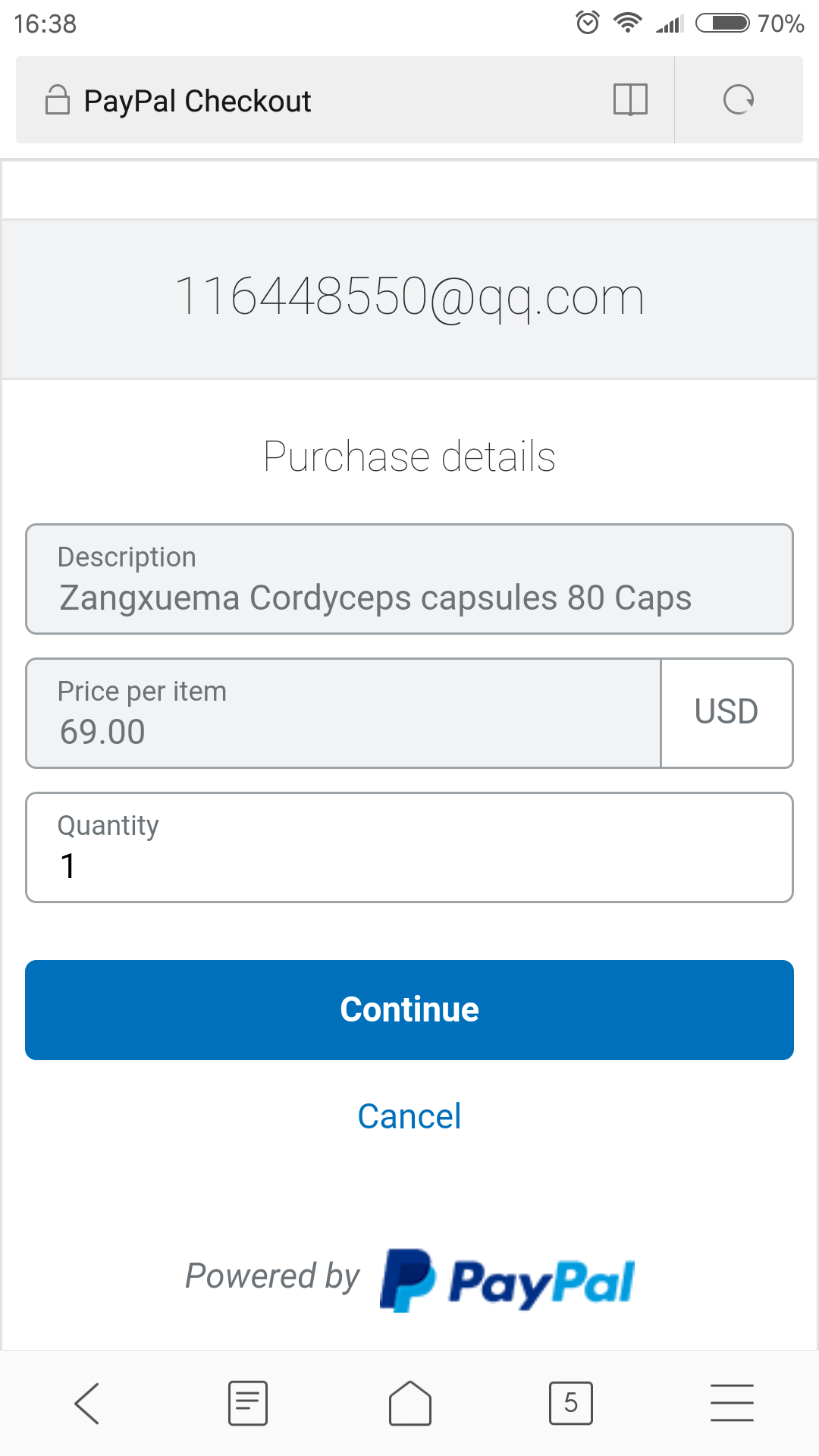Tap the browser home icon
819x1456 pixels.
click(410, 1403)
